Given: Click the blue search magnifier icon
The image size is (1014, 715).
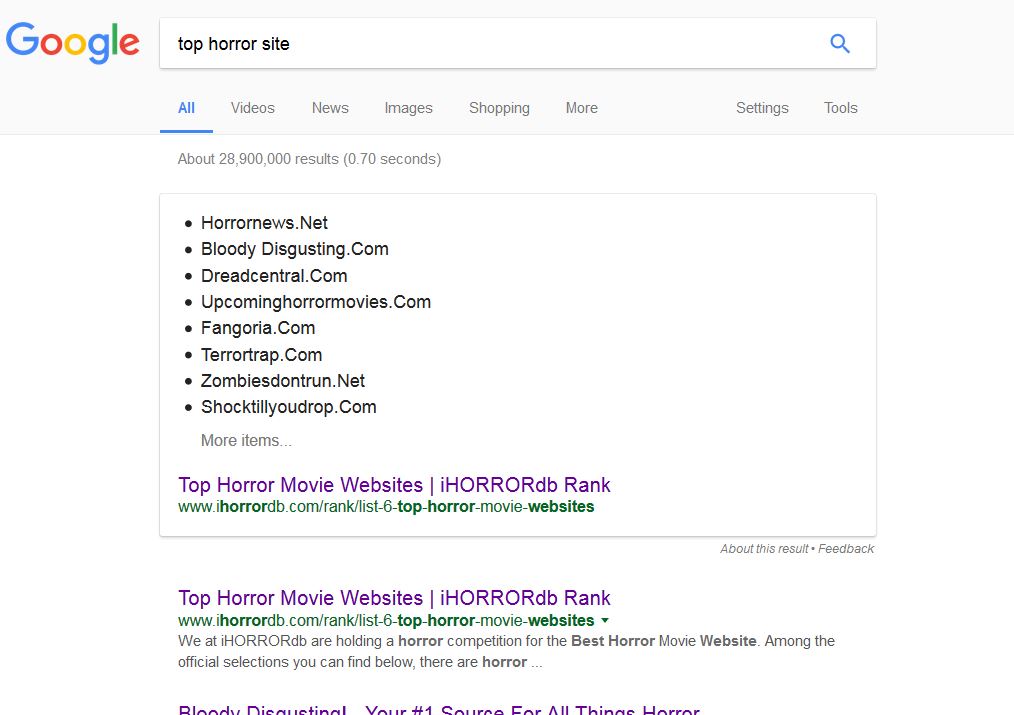Looking at the screenshot, I should [x=839, y=43].
